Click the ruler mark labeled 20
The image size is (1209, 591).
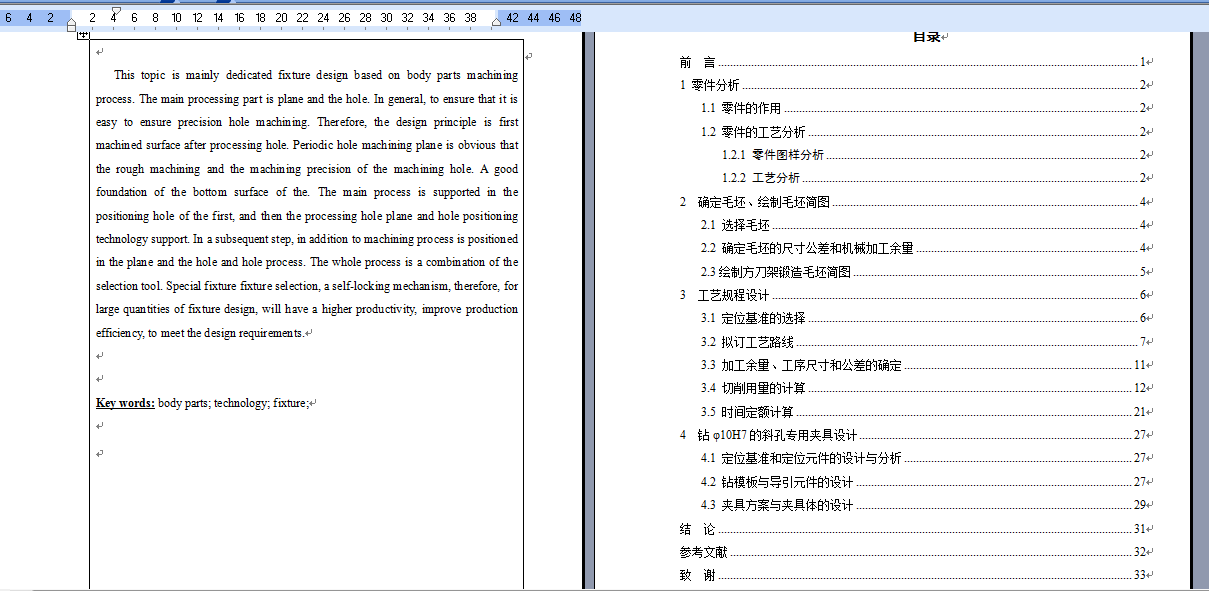281,18
